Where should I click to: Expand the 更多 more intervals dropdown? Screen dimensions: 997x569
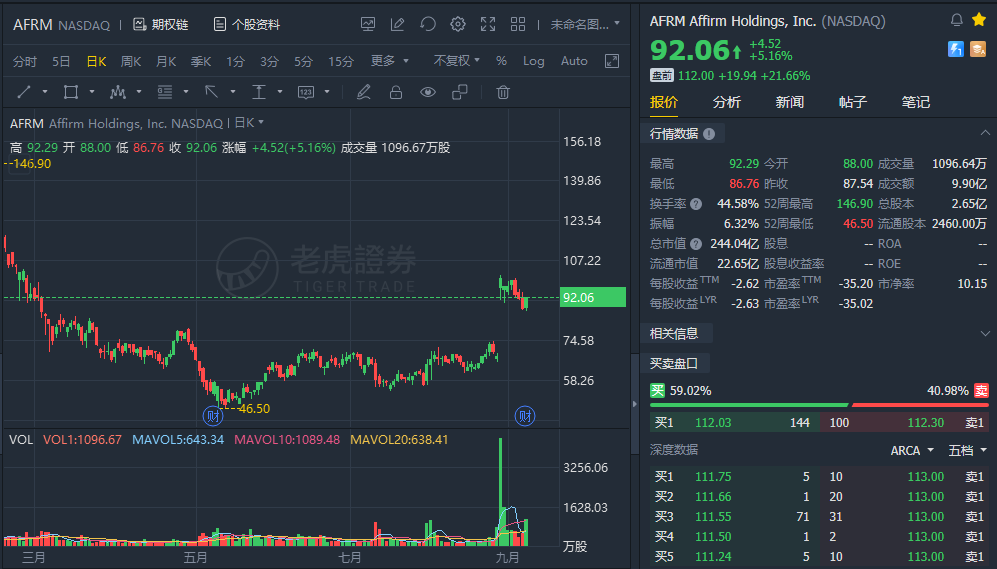tap(389, 60)
